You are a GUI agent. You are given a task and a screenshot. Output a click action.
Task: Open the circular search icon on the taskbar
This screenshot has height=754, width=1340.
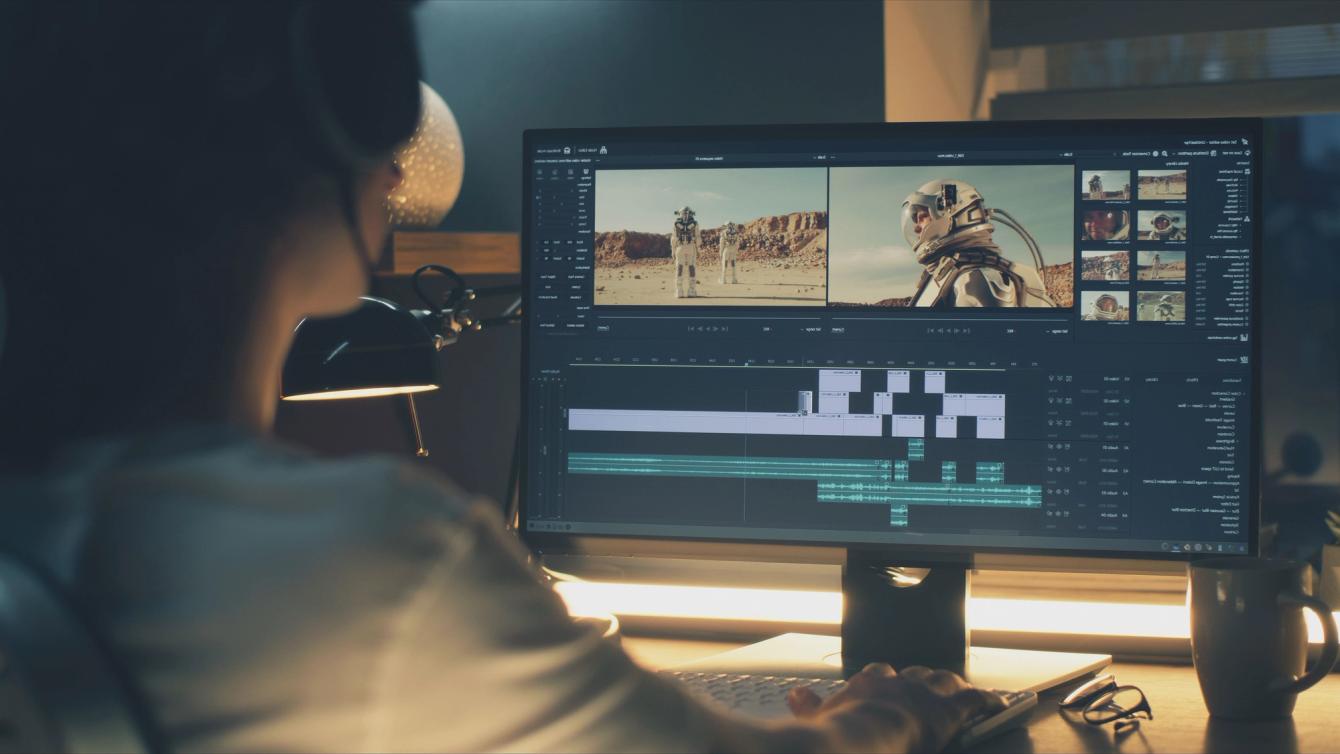[1165, 546]
